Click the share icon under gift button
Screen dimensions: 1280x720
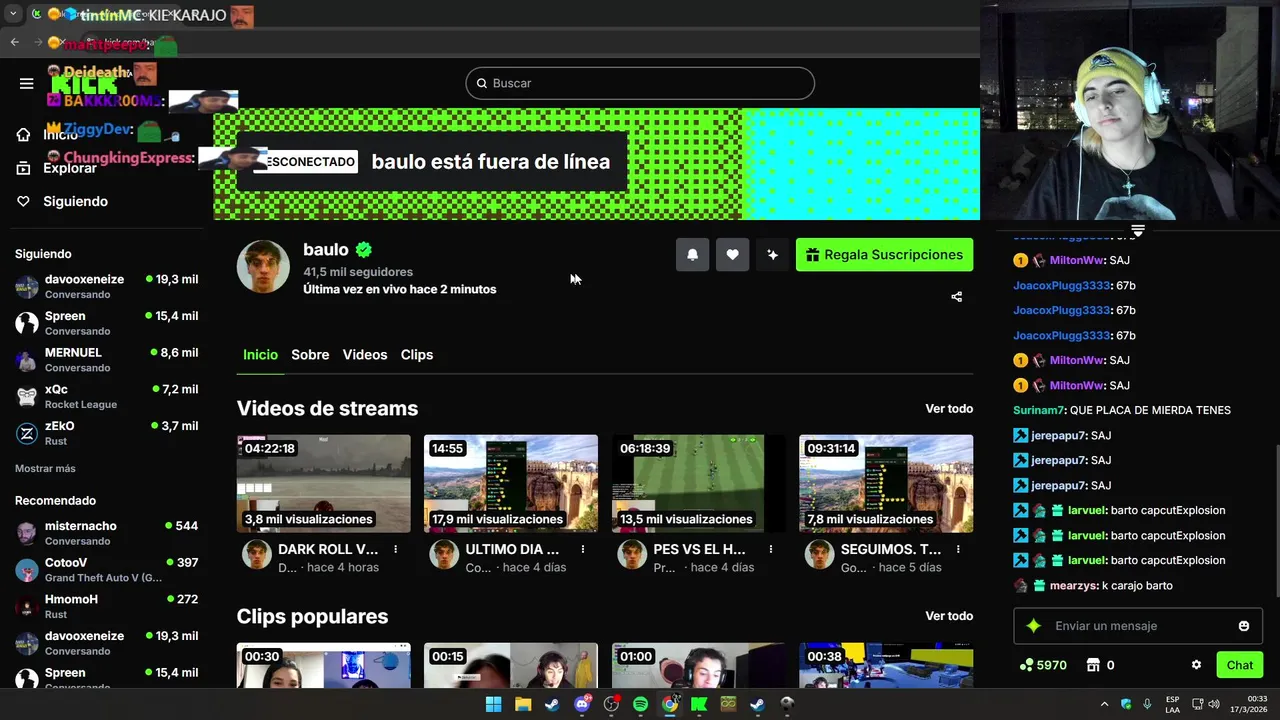click(956, 296)
